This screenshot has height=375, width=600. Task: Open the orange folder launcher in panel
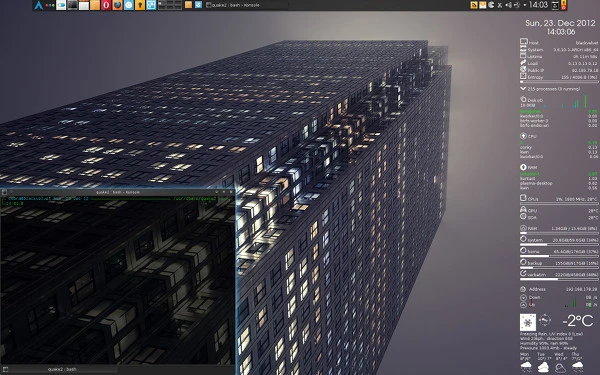(95, 5)
